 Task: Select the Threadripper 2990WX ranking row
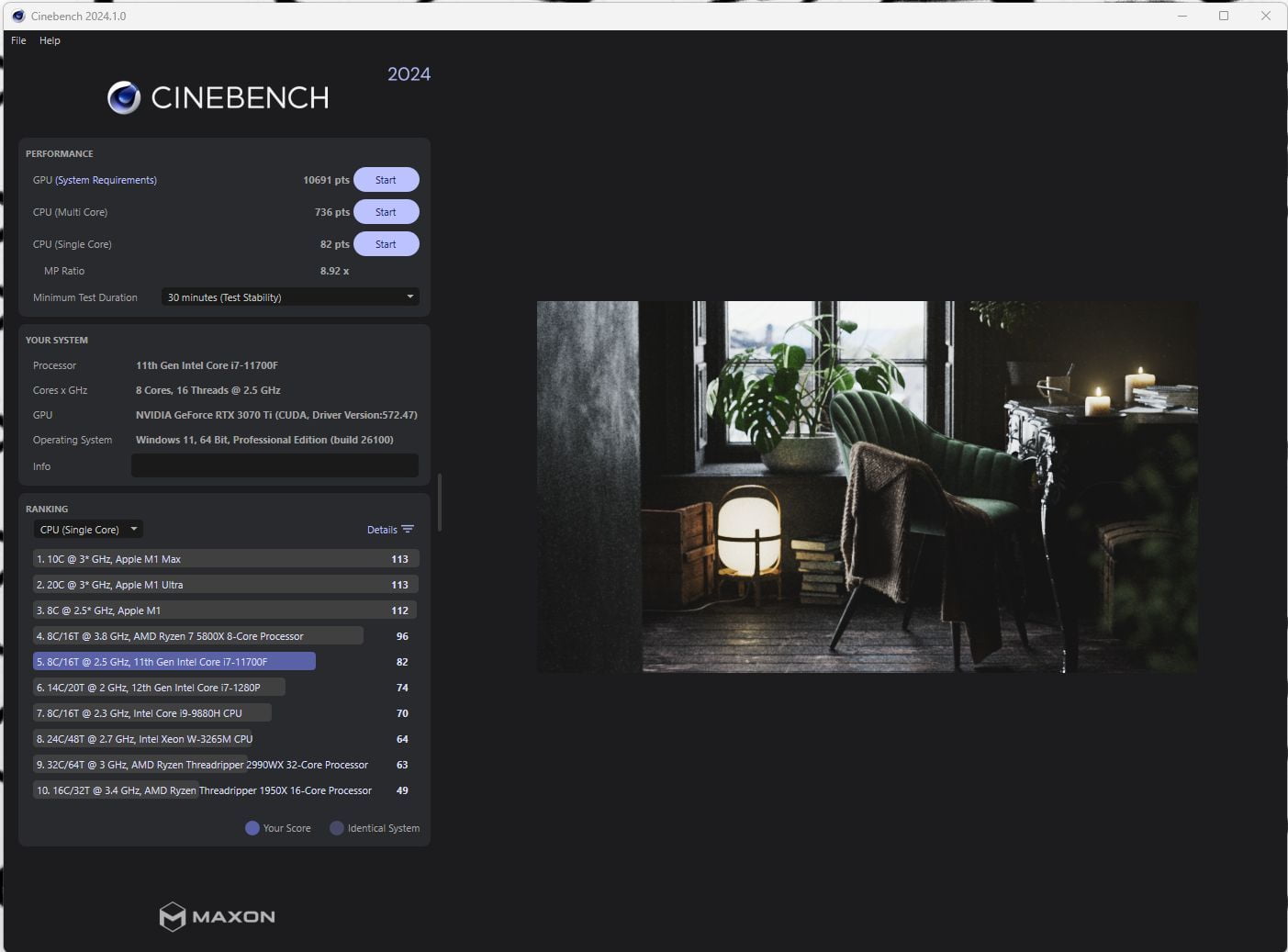pos(226,765)
